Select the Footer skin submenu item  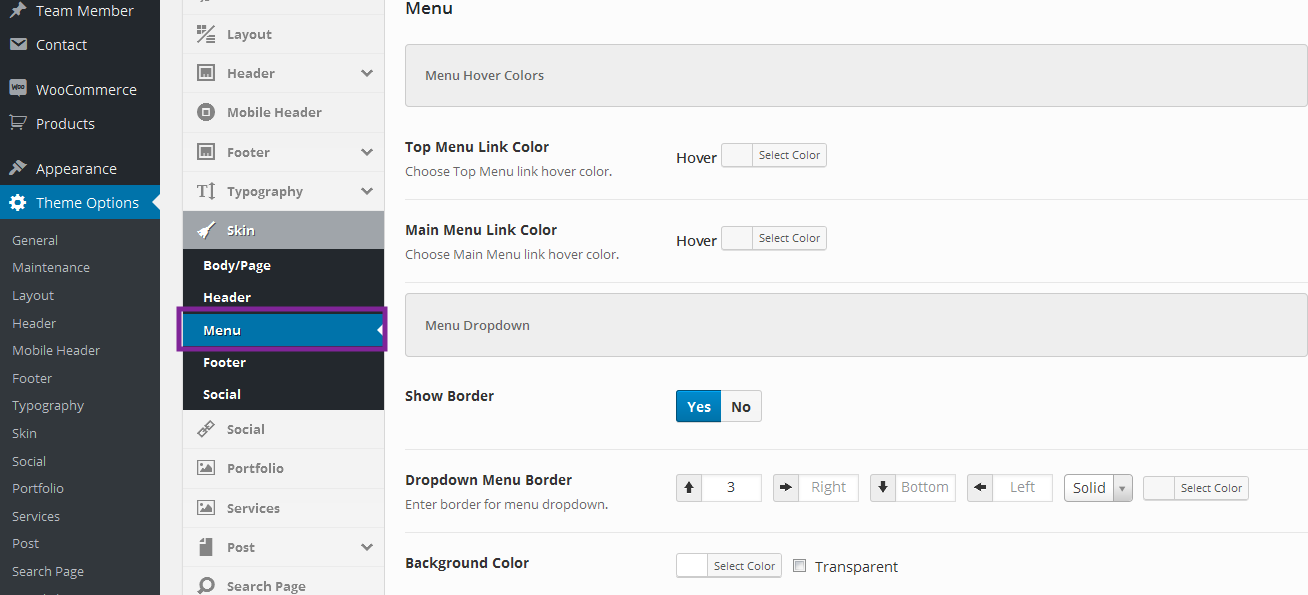[x=224, y=363]
